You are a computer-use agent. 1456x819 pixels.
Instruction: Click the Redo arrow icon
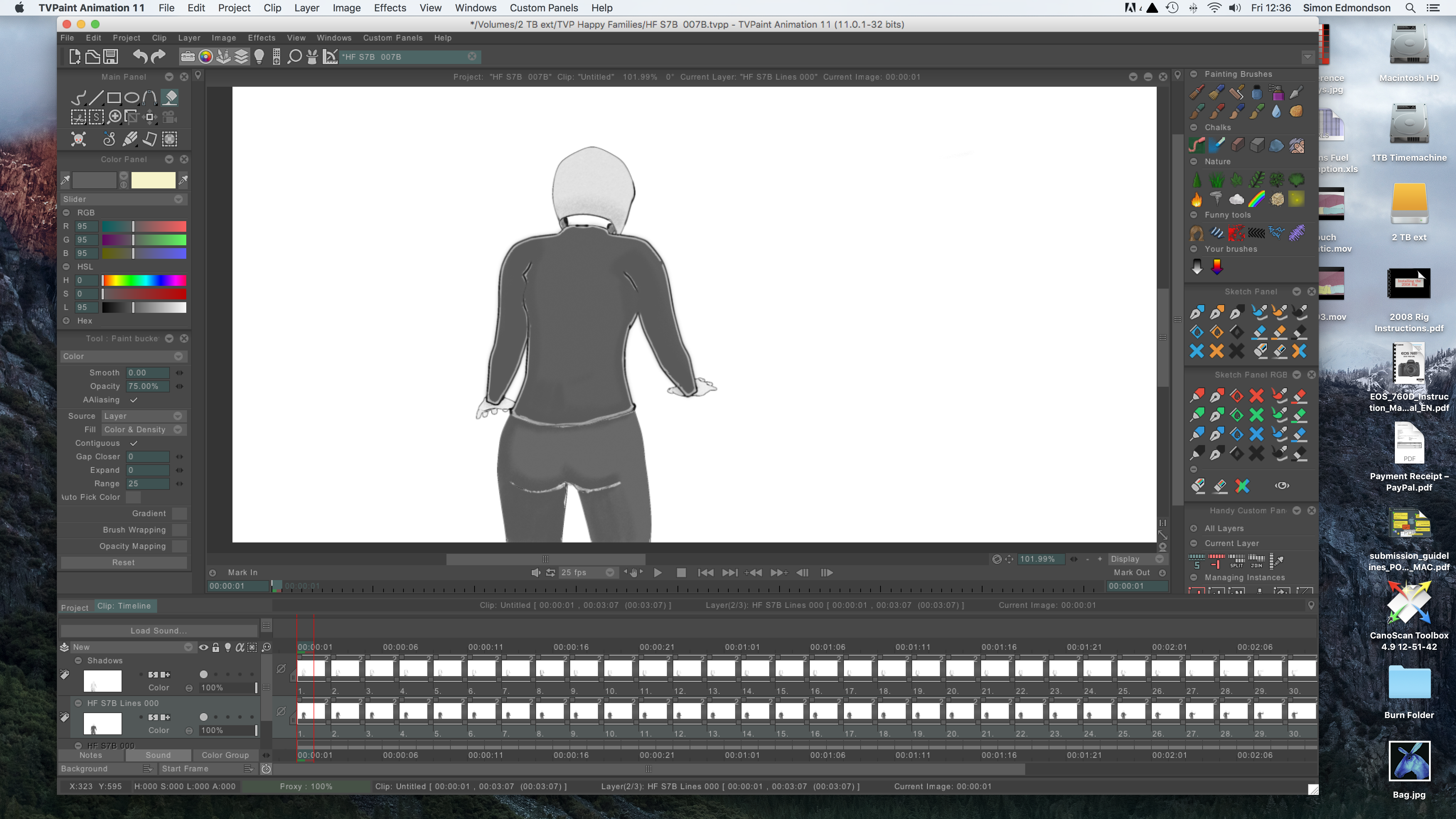(x=159, y=56)
